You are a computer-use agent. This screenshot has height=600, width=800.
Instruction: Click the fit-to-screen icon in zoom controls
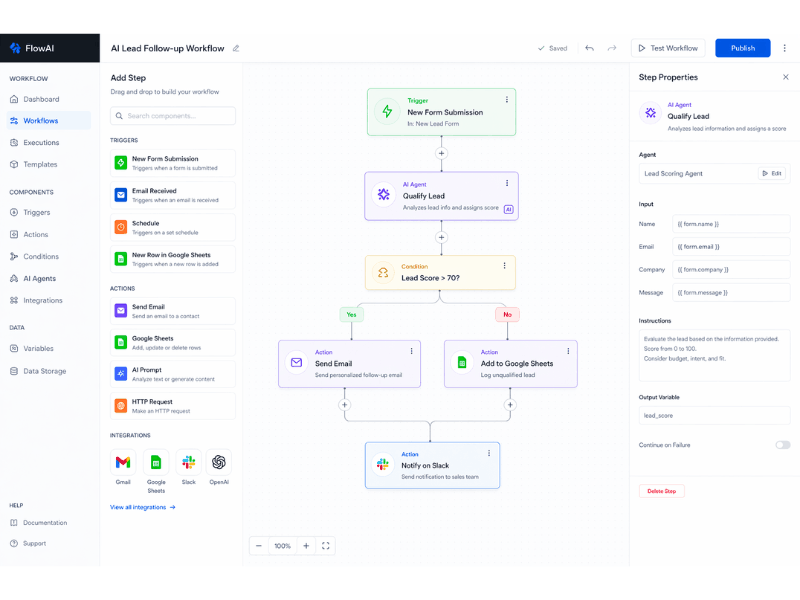pyautogui.click(x=326, y=546)
